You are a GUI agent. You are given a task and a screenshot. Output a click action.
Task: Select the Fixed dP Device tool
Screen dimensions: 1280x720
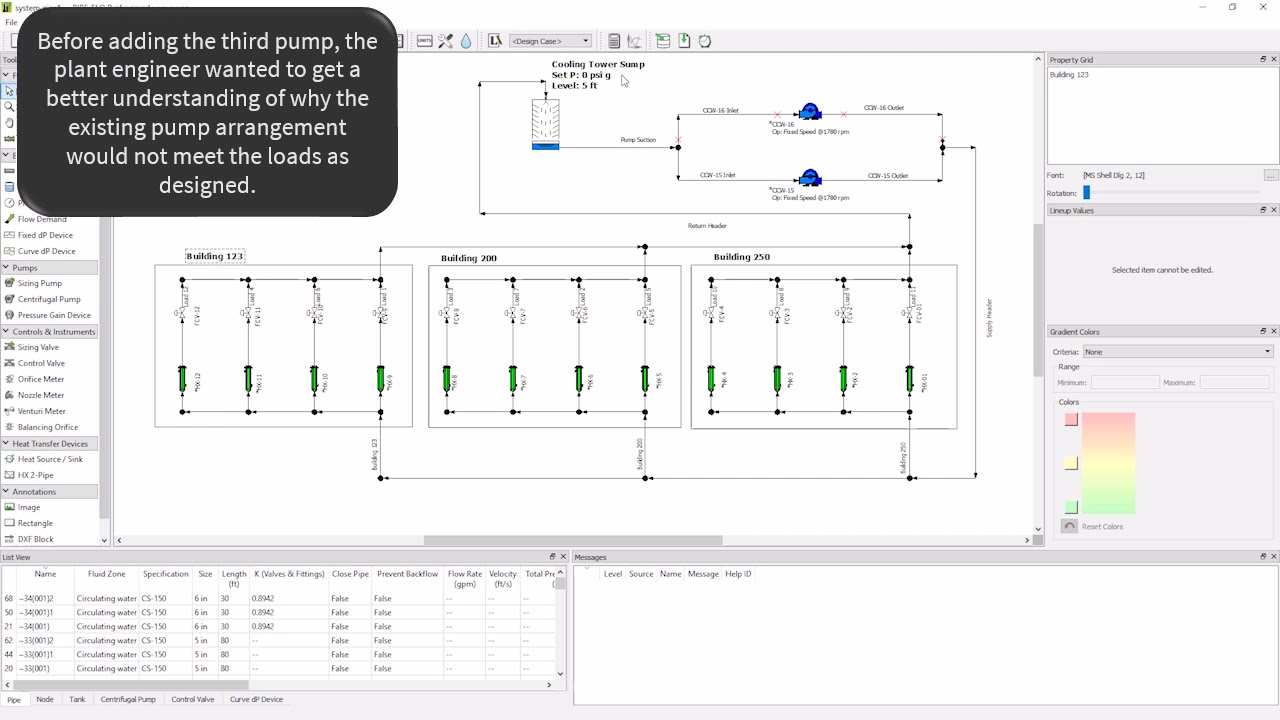coord(45,235)
